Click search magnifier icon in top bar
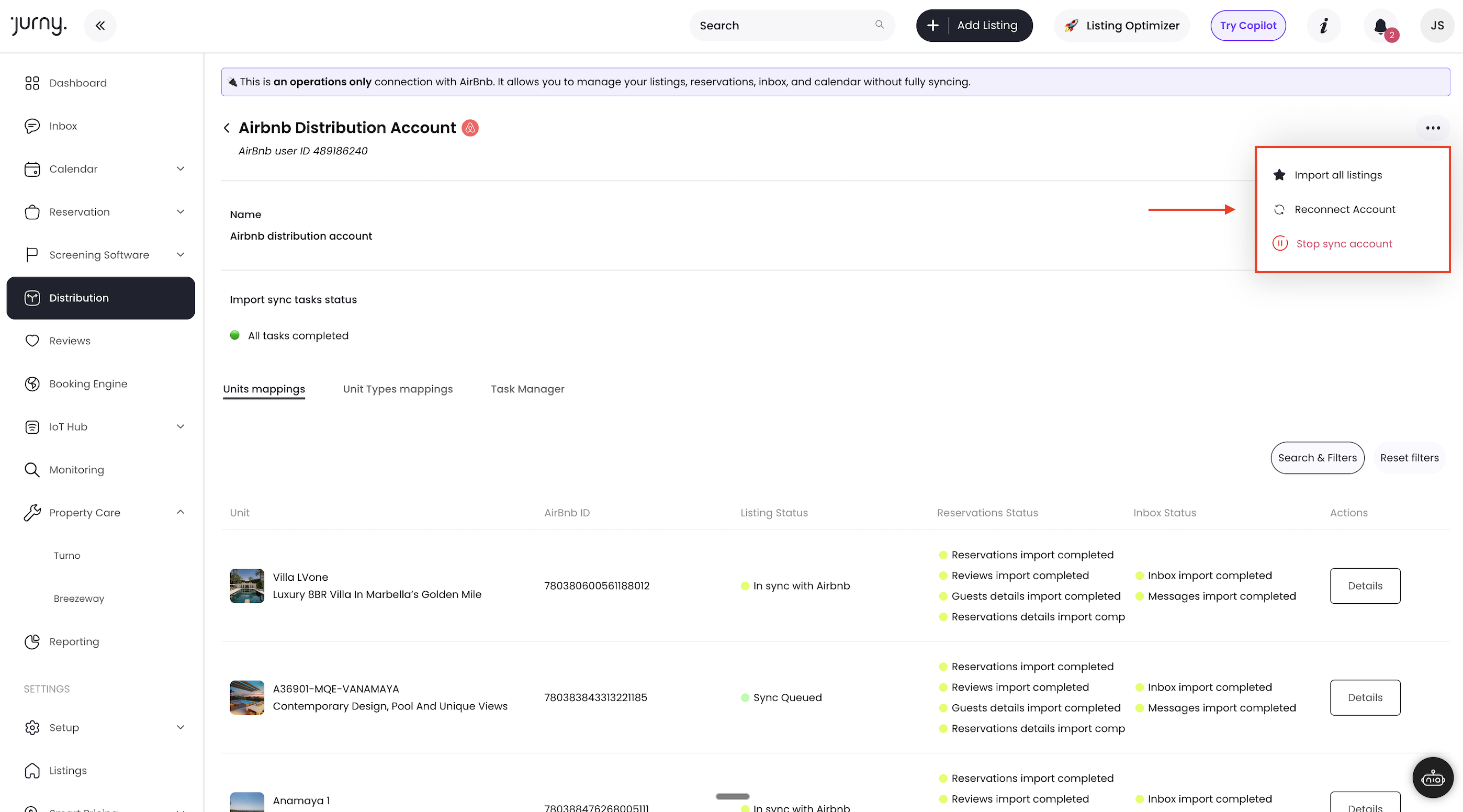This screenshot has width=1463, height=812. 879,25
